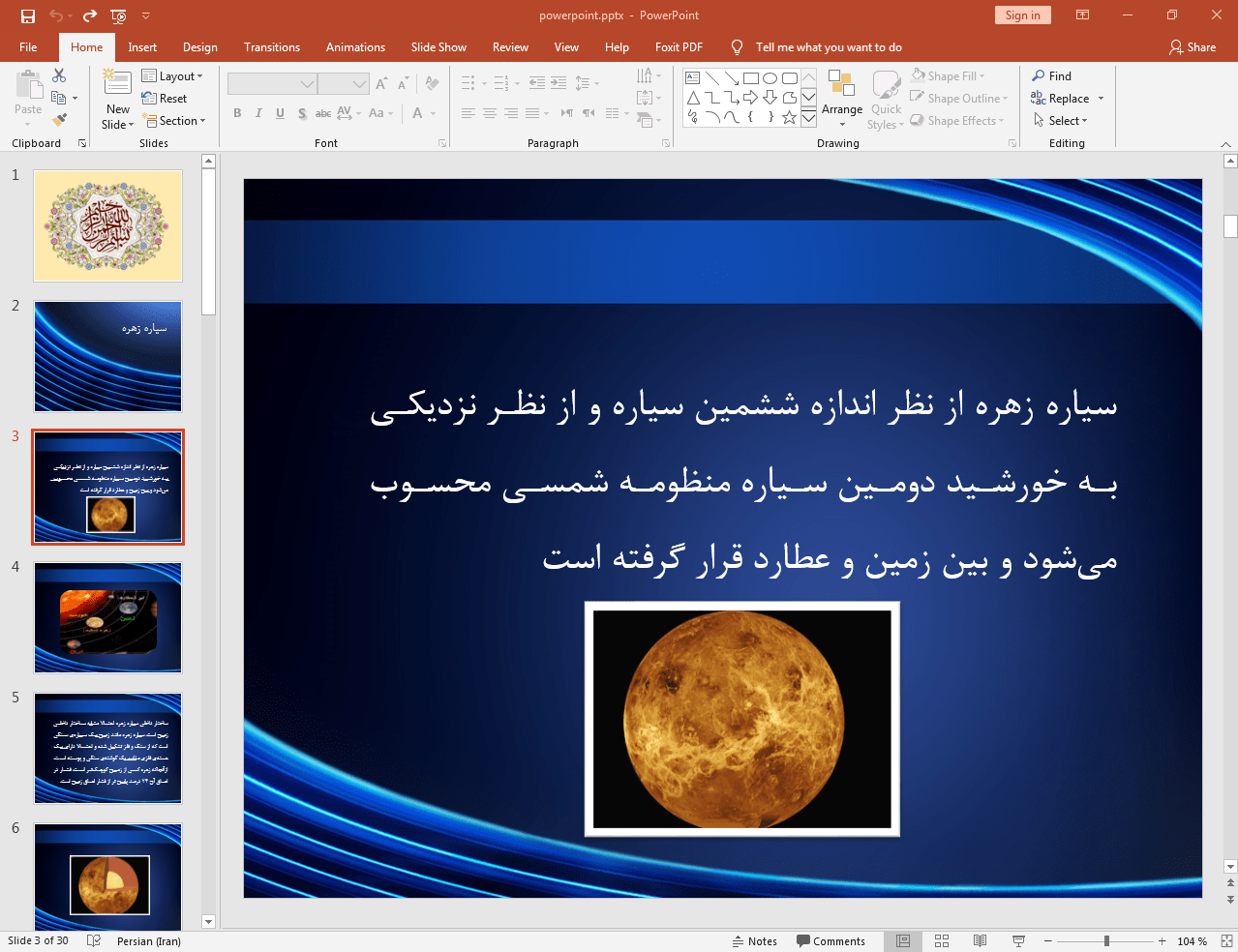Expand the shapes gallery More arrow
The height and width of the screenshot is (952, 1238).
point(808,117)
